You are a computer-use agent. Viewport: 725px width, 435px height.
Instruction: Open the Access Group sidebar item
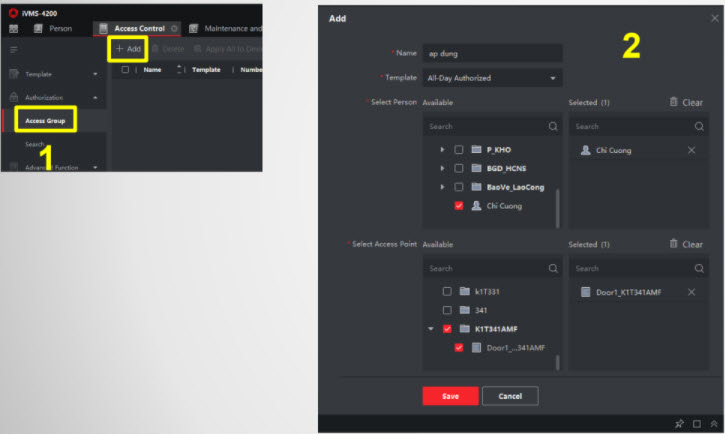coord(45,120)
